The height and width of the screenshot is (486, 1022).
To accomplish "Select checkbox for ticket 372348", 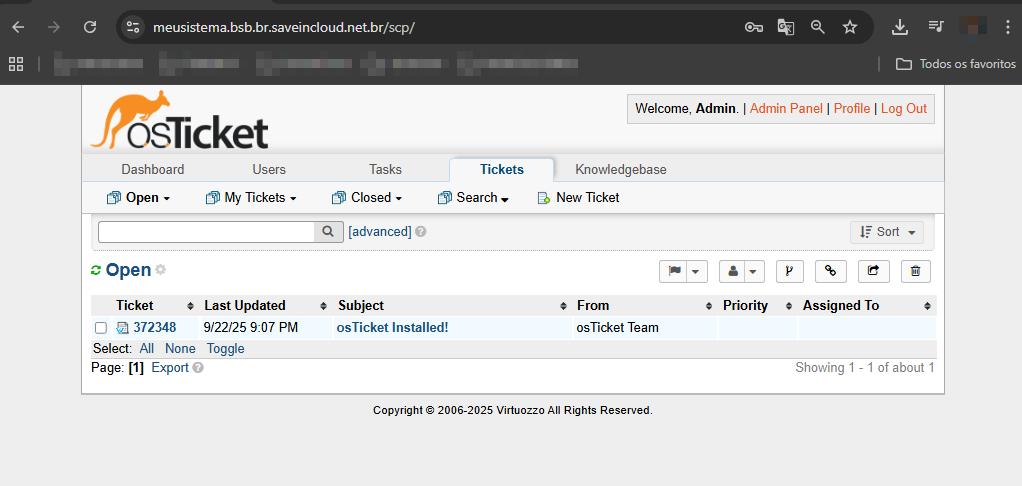I will 101,328.
